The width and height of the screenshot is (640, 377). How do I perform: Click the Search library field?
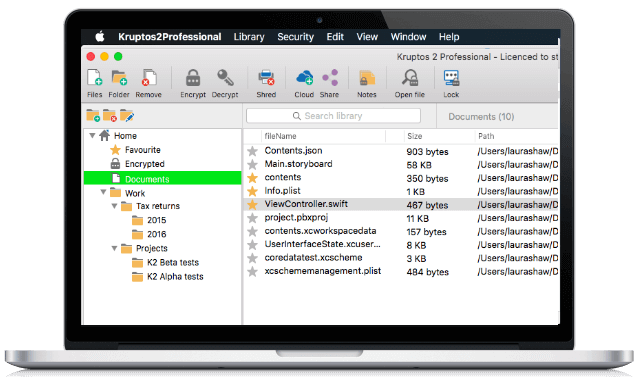tap(333, 116)
